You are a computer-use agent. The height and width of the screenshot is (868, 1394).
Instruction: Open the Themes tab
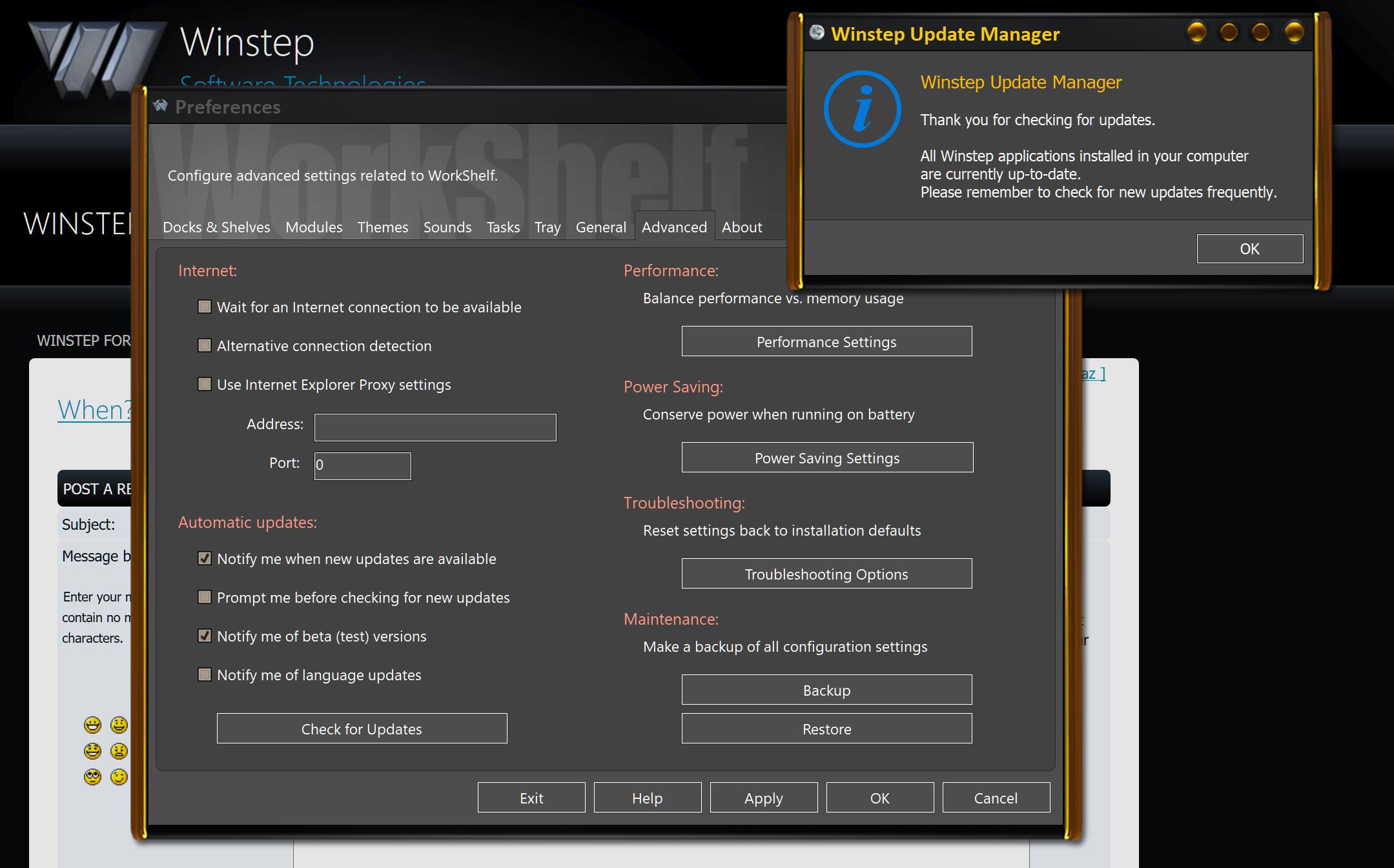(383, 227)
